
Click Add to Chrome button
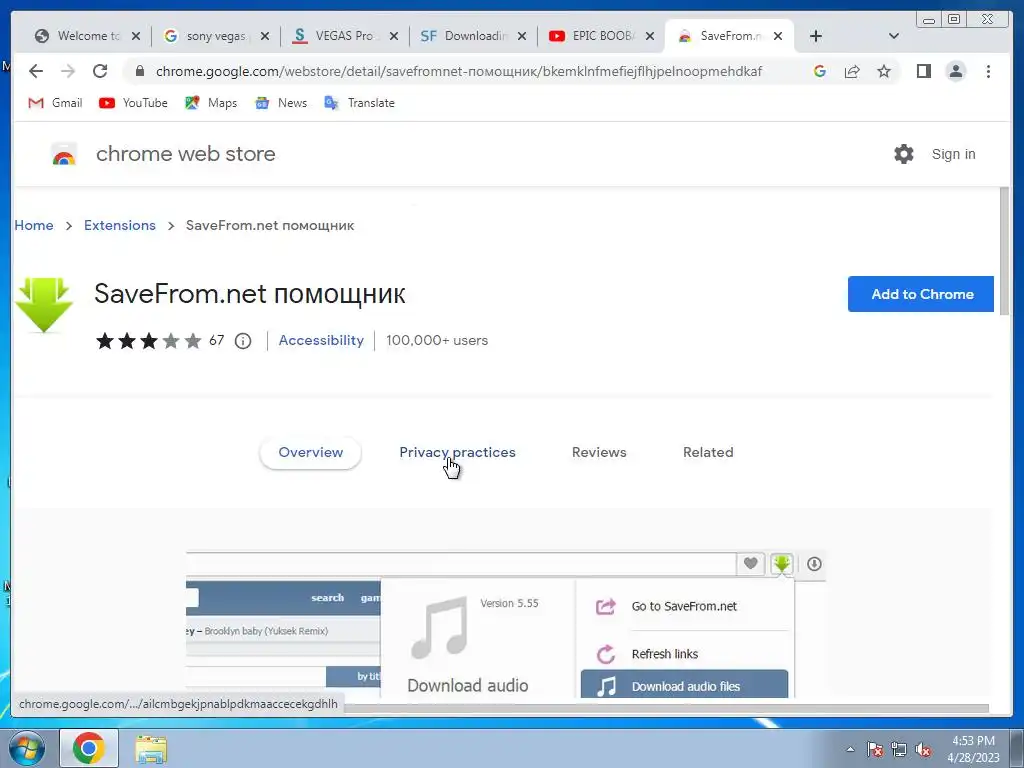tap(921, 294)
